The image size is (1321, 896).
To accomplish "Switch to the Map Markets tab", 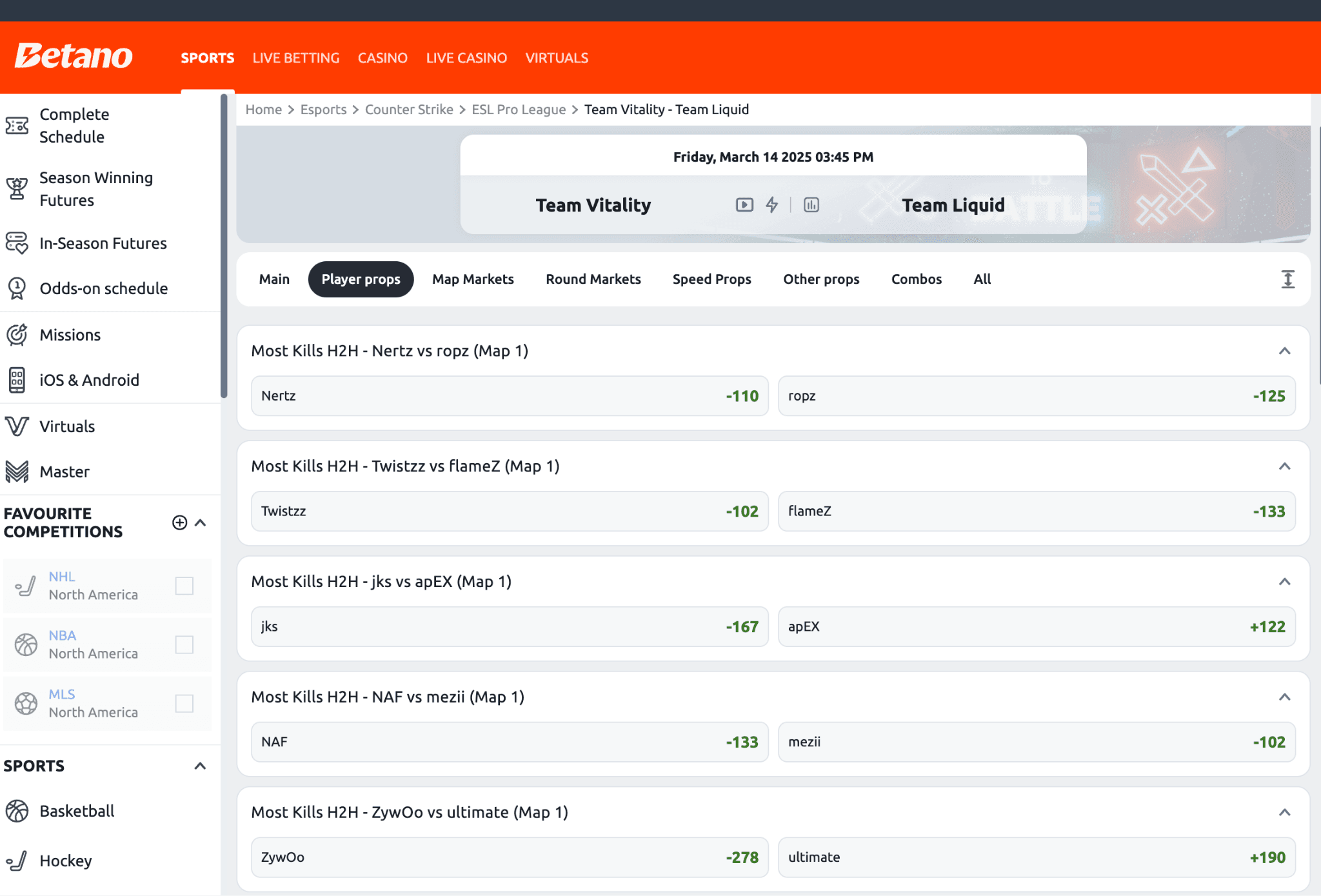I will (x=473, y=279).
